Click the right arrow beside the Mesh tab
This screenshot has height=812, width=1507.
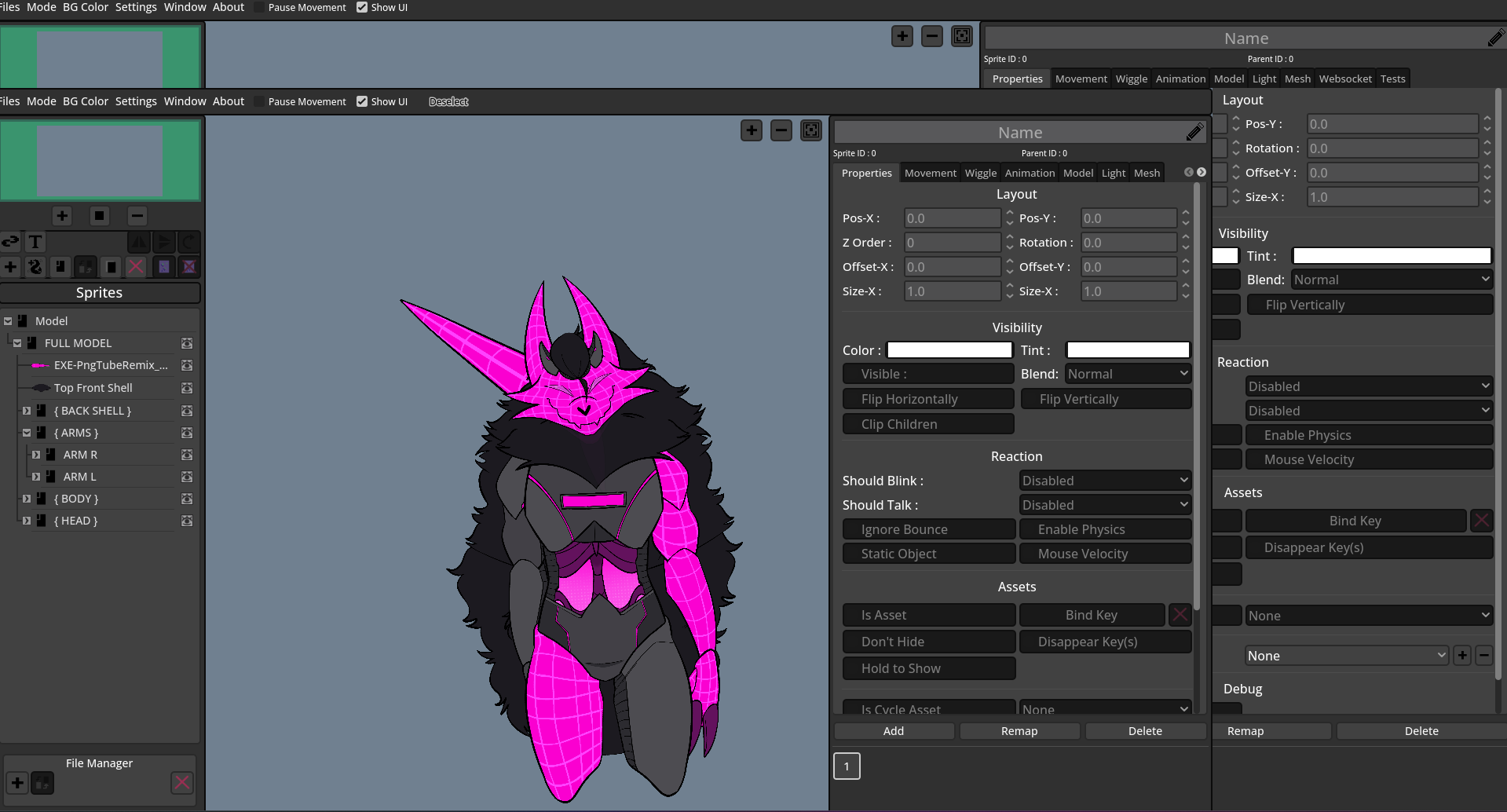(1202, 172)
